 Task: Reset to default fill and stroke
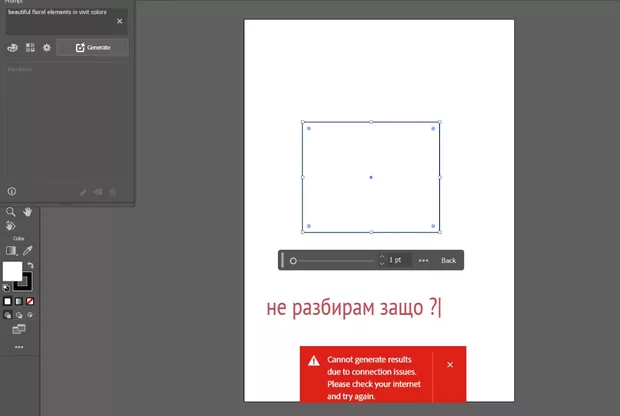point(7,287)
